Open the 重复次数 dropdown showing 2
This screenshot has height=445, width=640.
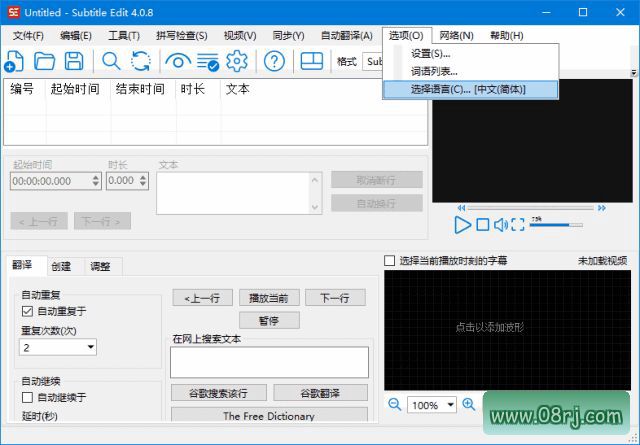tap(58, 347)
